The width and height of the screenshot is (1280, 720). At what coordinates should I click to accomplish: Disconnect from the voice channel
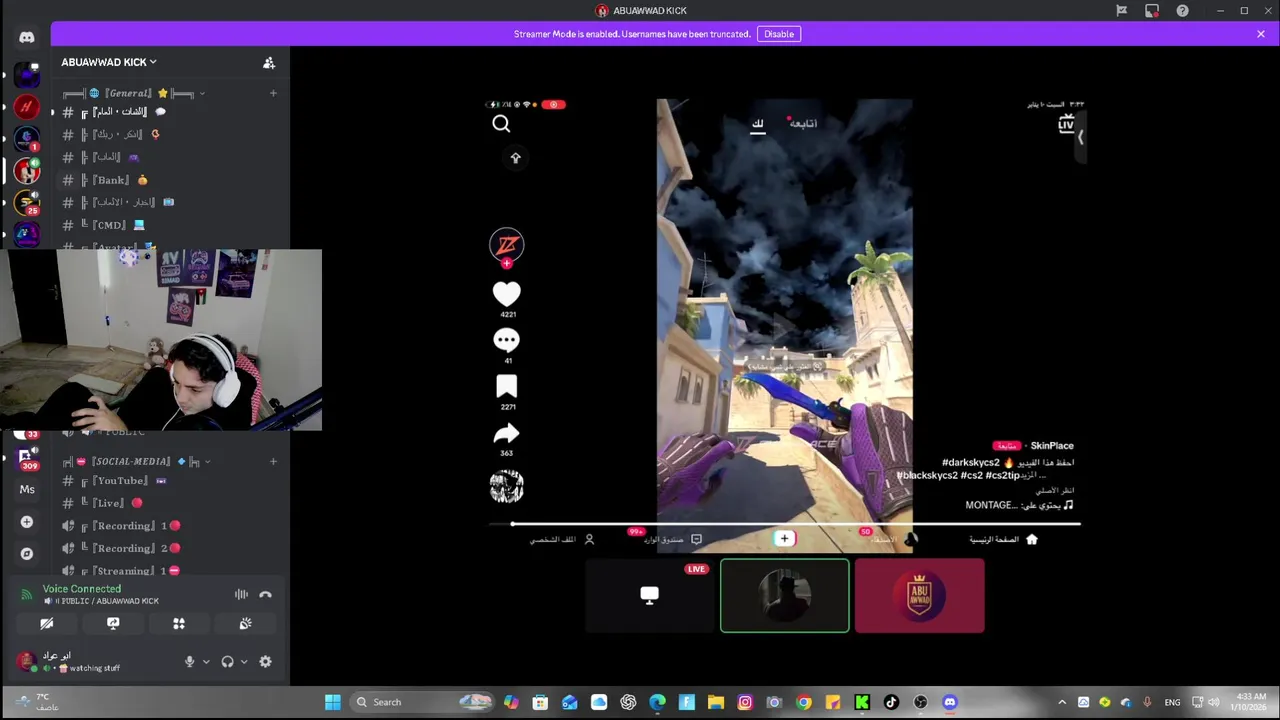pos(265,594)
